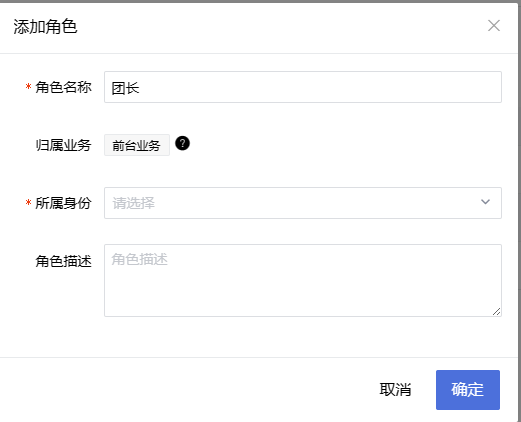The width and height of the screenshot is (521, 422).
Task: Close the 添加角色 dialog with the X icon
Action: click(x=494, y=26)
